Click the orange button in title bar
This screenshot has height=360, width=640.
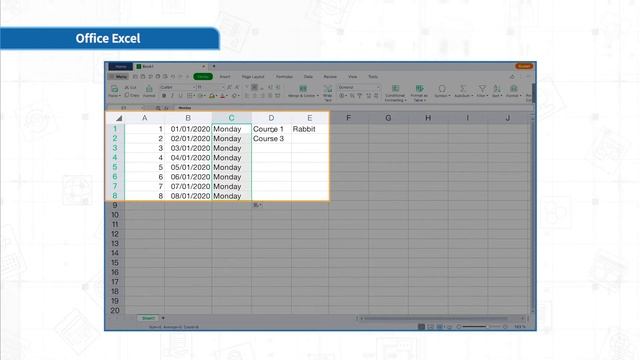point(524,66)
